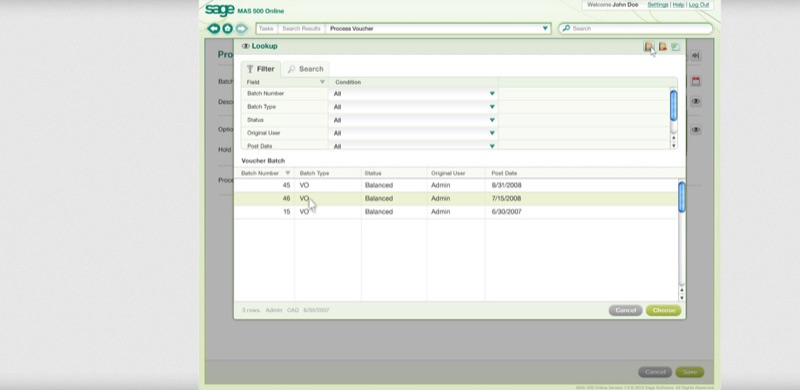Click the calendar icon in the background form

point(696,81)
